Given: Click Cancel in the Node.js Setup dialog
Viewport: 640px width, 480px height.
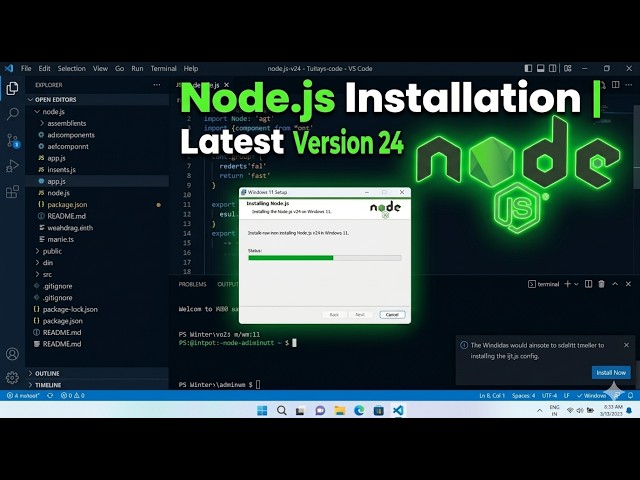Looking at the screenshot, I should (x=392, y=314).
